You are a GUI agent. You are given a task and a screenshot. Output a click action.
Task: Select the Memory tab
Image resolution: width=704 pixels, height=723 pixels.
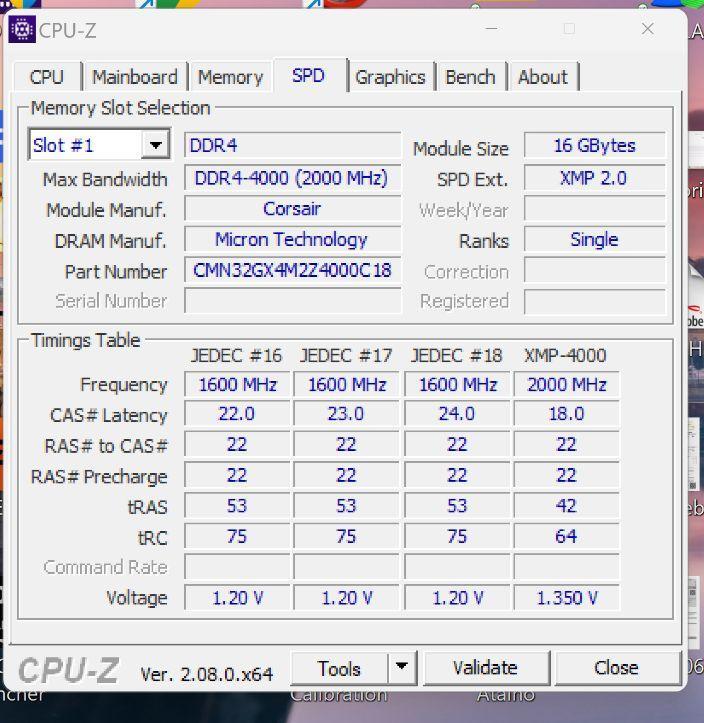point(231,77)
